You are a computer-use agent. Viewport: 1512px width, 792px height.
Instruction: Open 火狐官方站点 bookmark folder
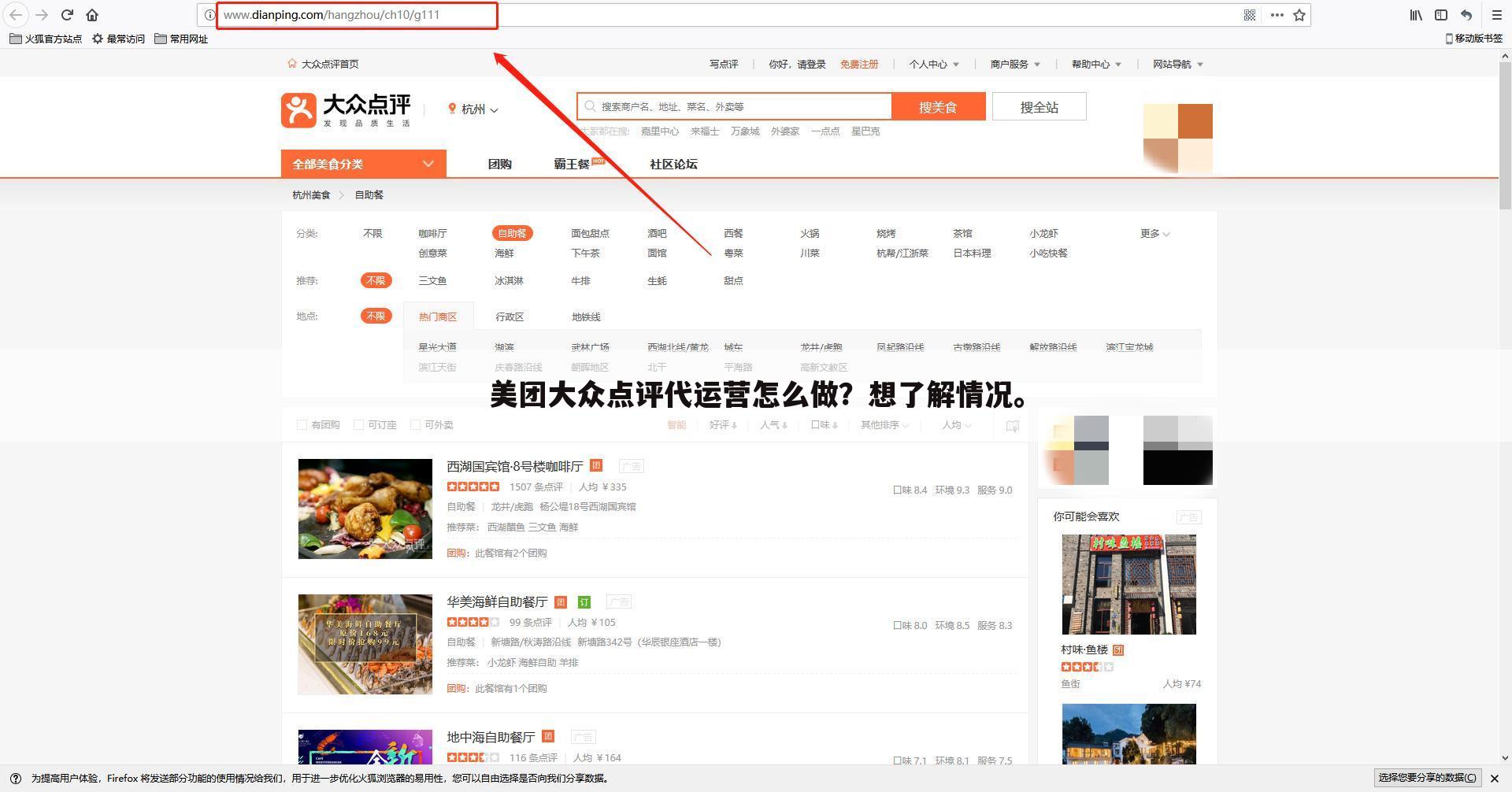point(46,39)
